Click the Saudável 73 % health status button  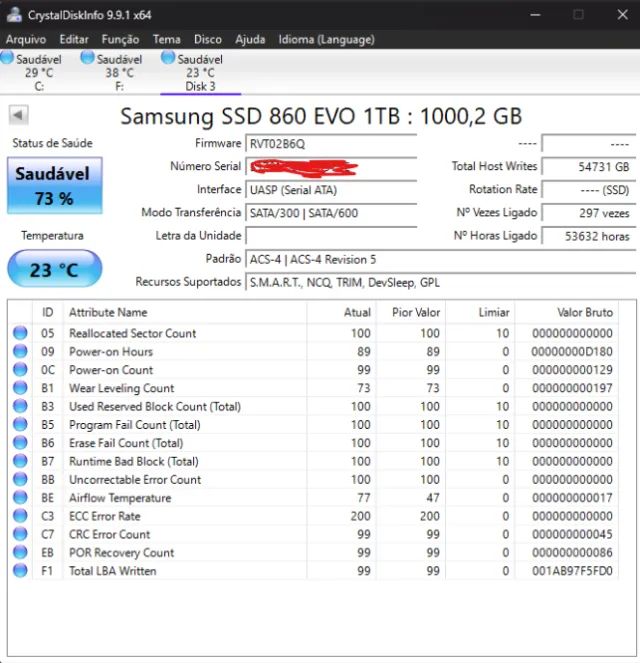(55, 186)
